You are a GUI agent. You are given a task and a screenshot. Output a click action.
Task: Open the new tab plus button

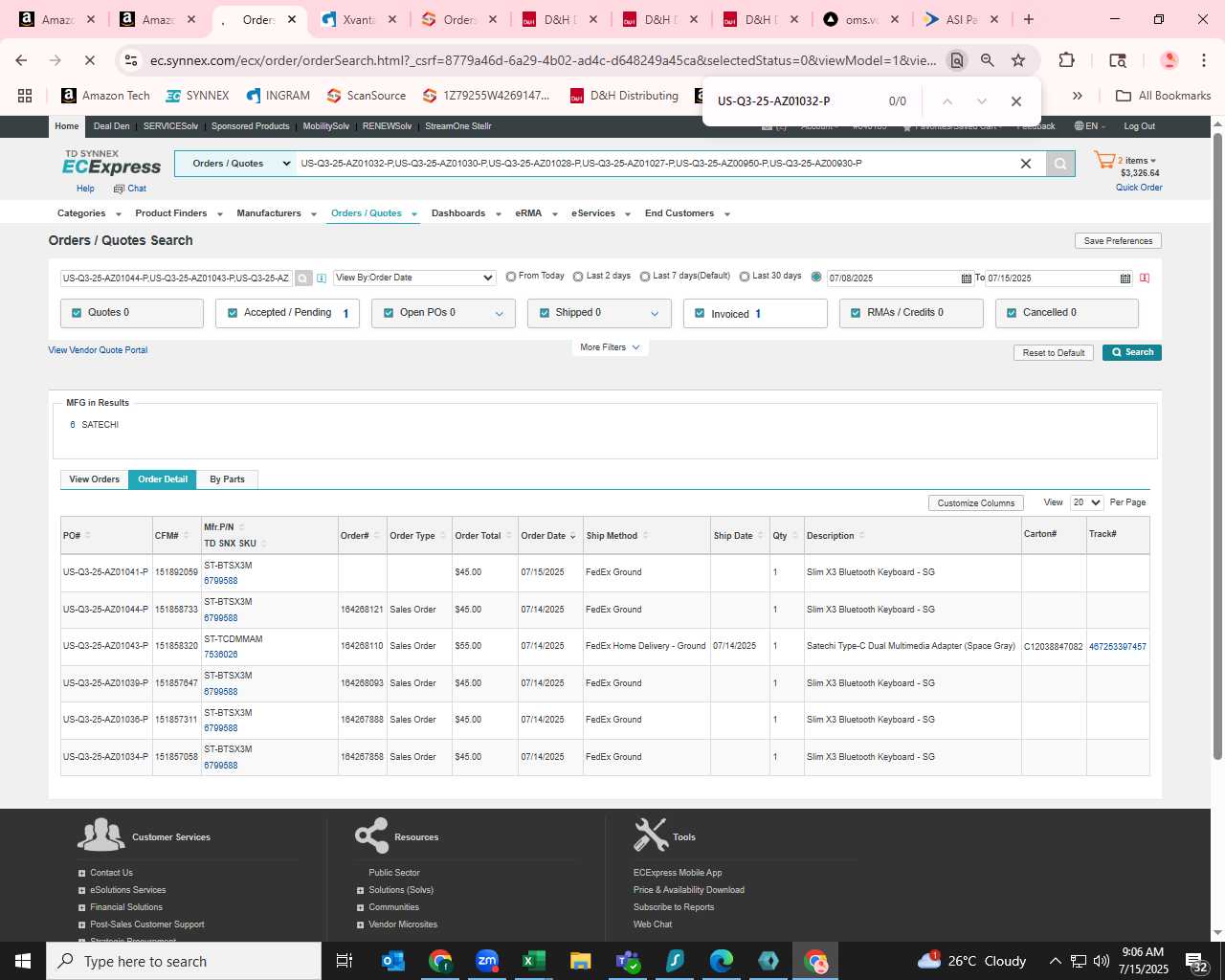(x=1029, y=19)
